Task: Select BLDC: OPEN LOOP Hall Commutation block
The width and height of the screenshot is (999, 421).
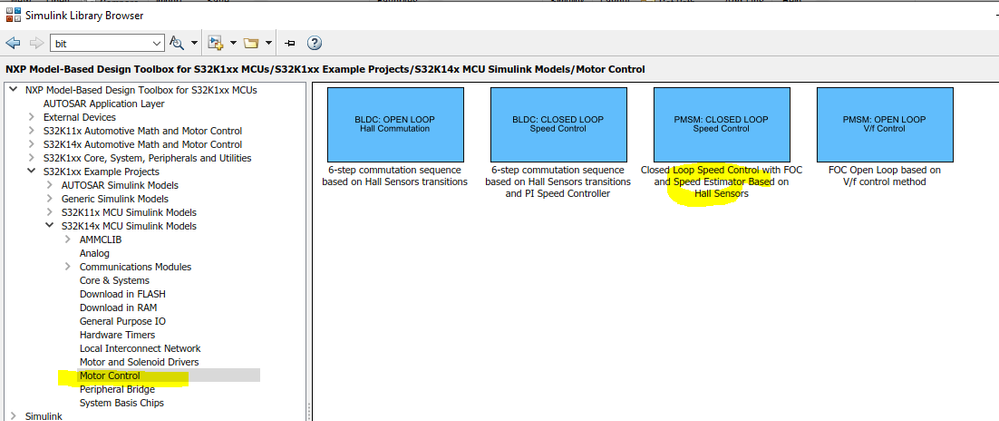Action: (395, 124)
